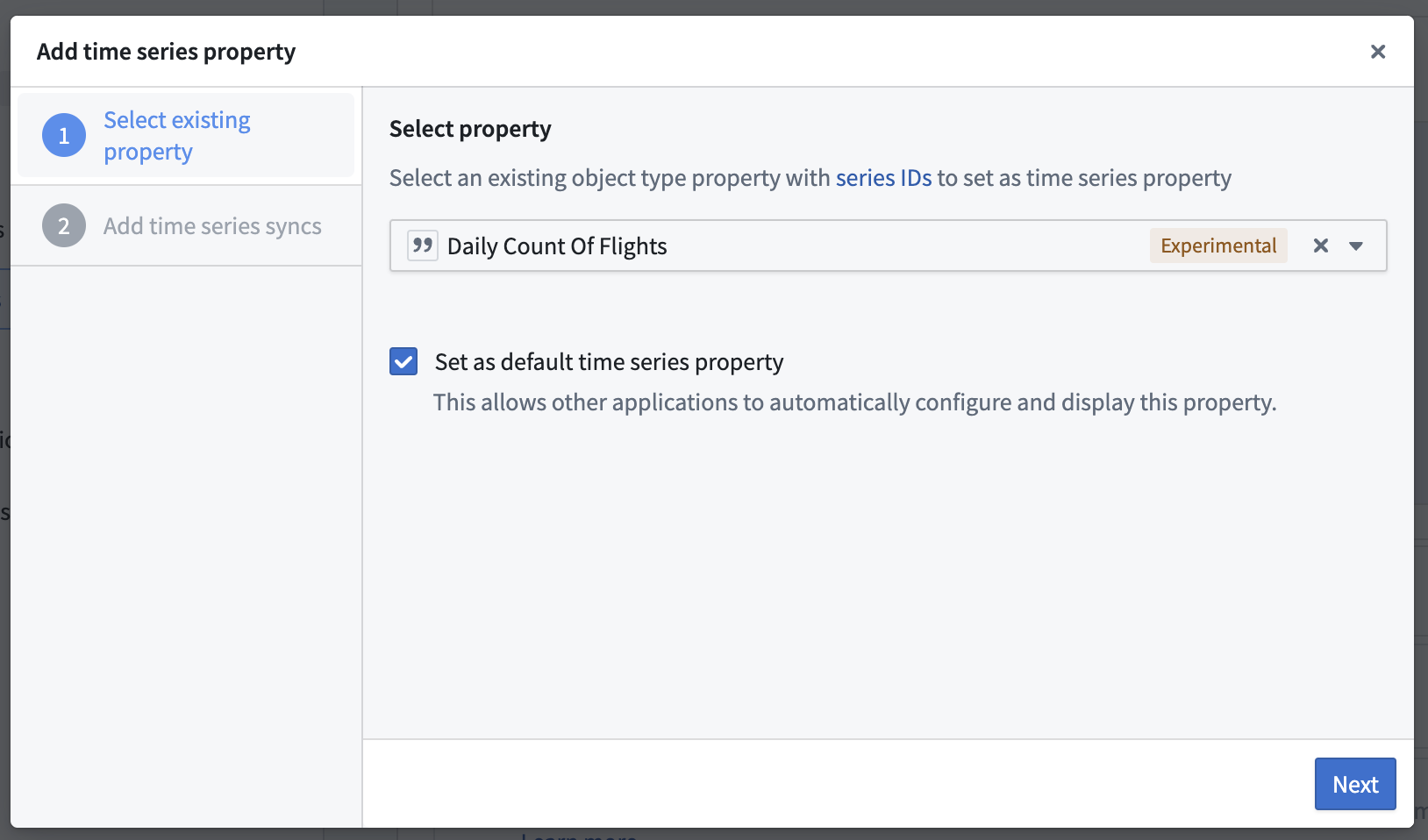Click the string type quote icon
The image size is (1428, 840).
click(x=423, y=246)
